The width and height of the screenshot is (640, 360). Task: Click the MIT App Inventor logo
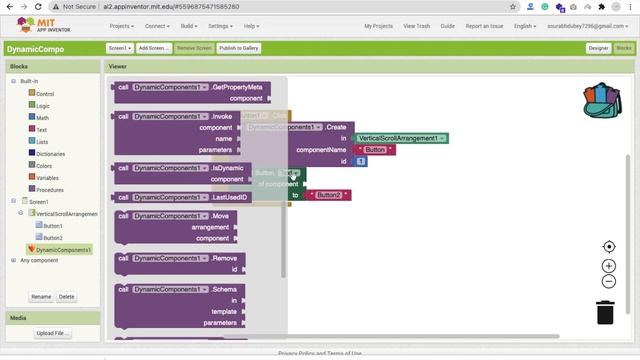pos(43,25)
